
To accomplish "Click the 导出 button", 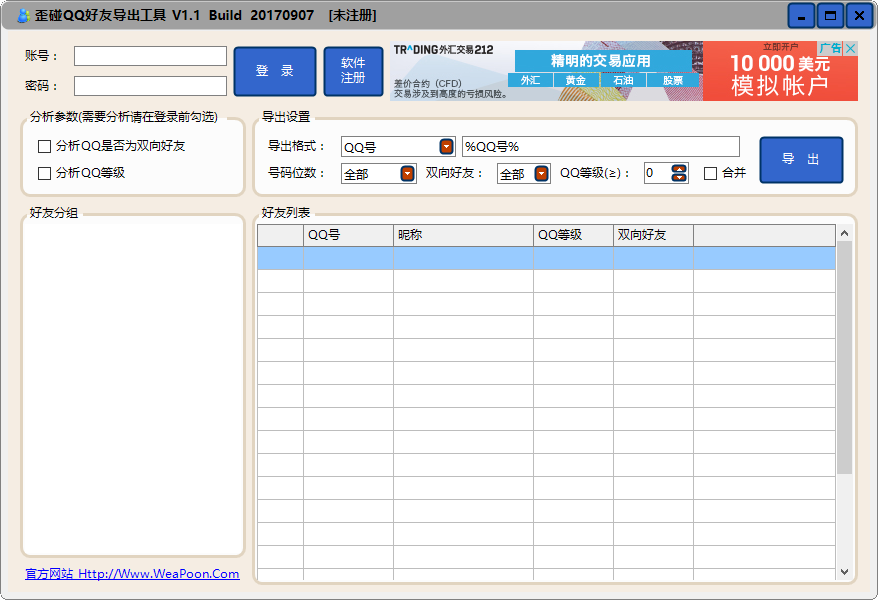I will tap(801, 160).
